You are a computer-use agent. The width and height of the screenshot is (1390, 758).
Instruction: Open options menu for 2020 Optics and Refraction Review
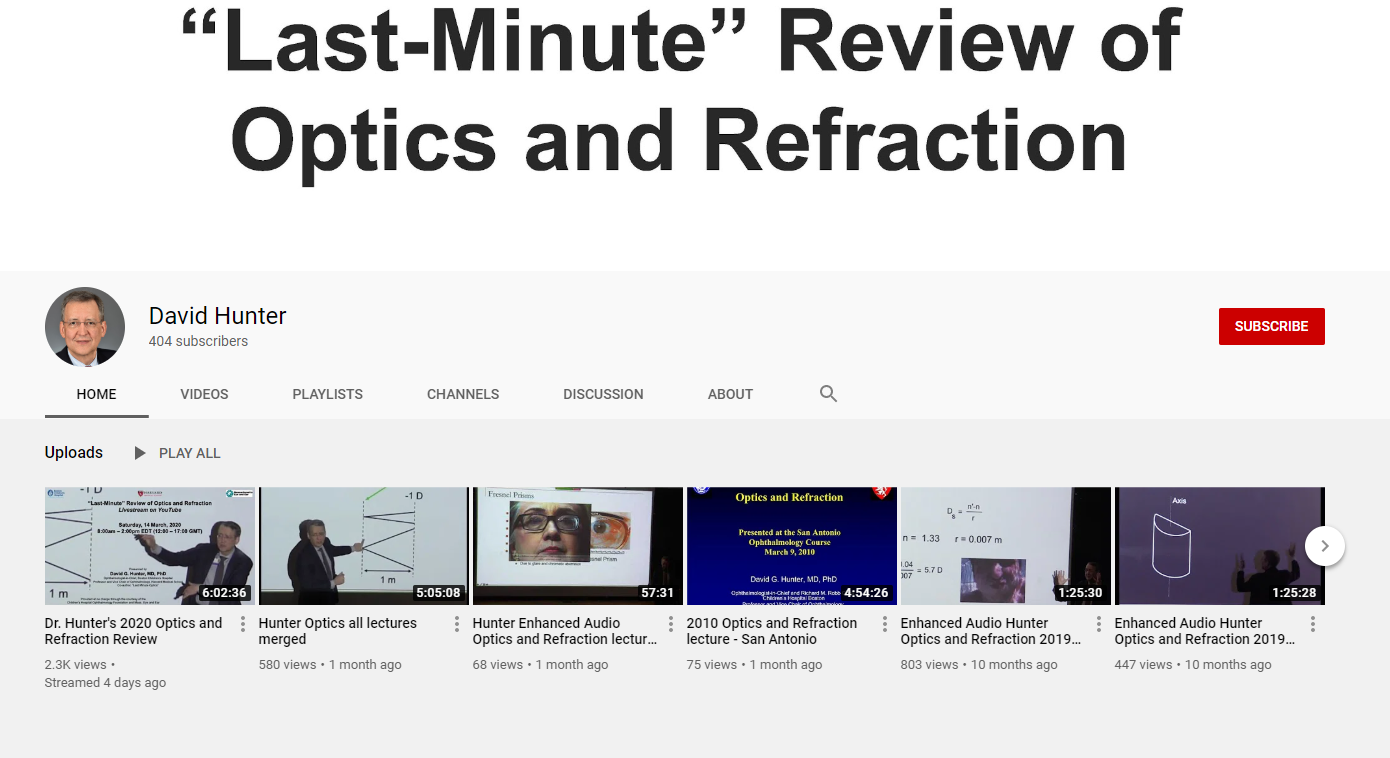tap(243, 624)
